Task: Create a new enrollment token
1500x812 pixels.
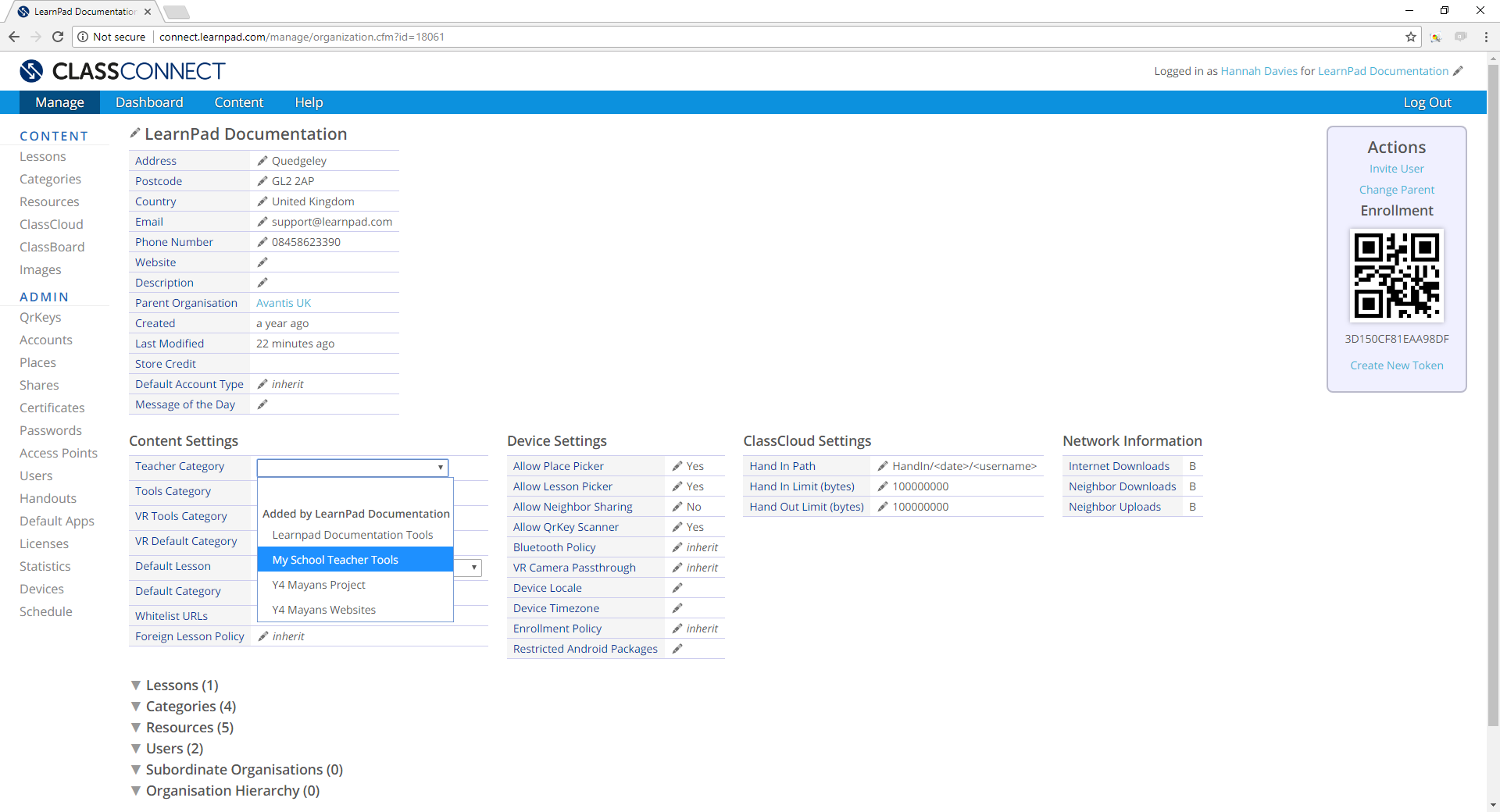Action: [1396, 365]
